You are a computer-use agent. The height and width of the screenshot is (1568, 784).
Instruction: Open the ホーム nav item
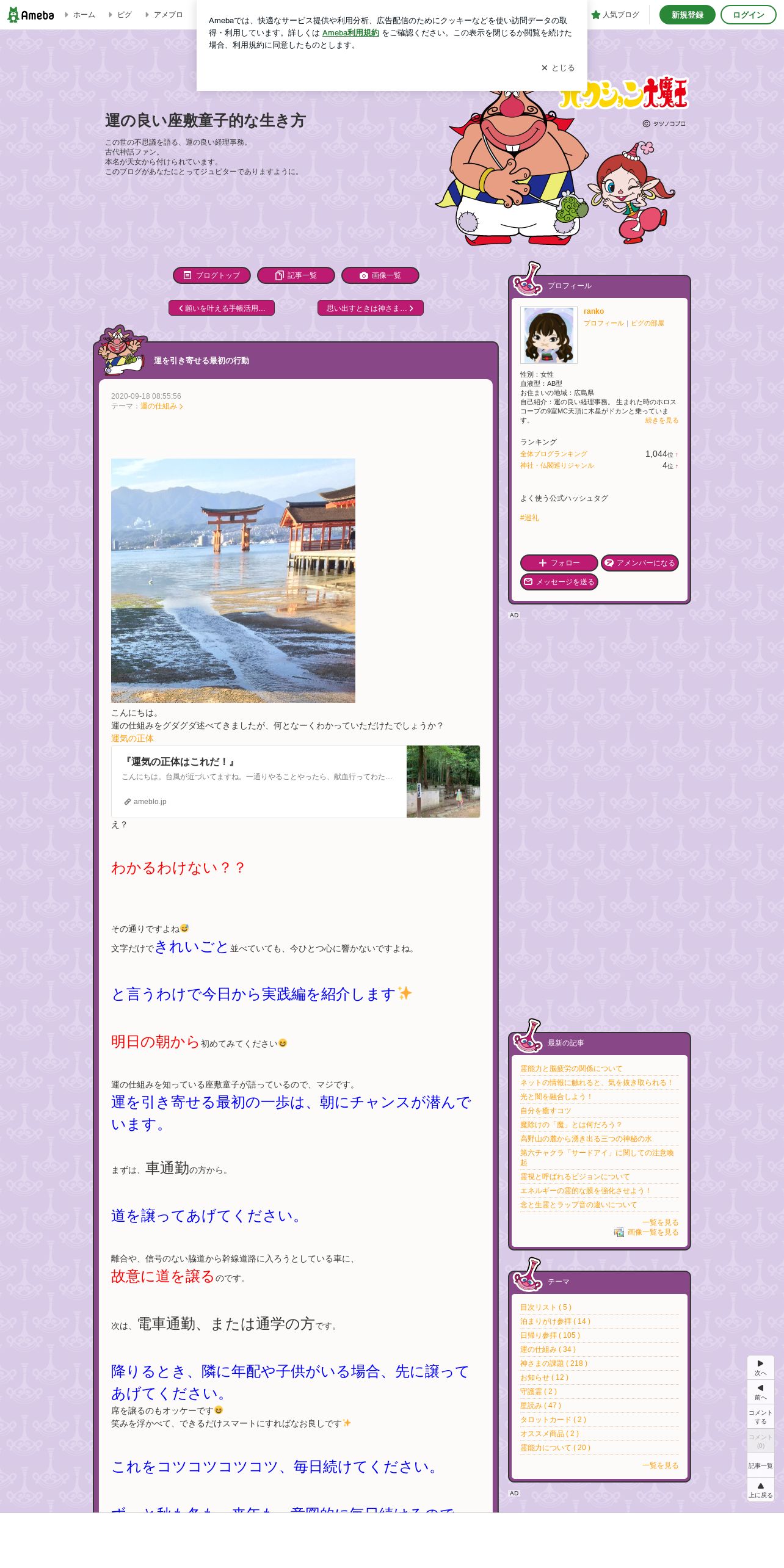pos(80,15)
